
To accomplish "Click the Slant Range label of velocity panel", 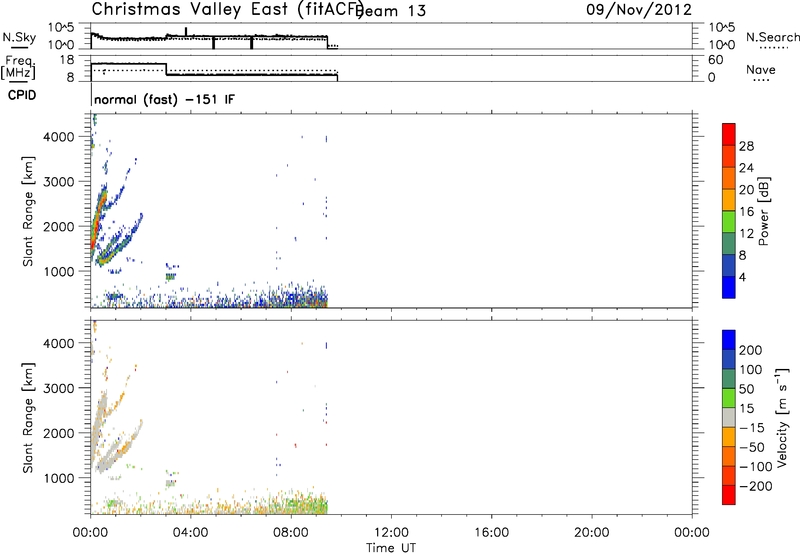I will tap(28, 417).
